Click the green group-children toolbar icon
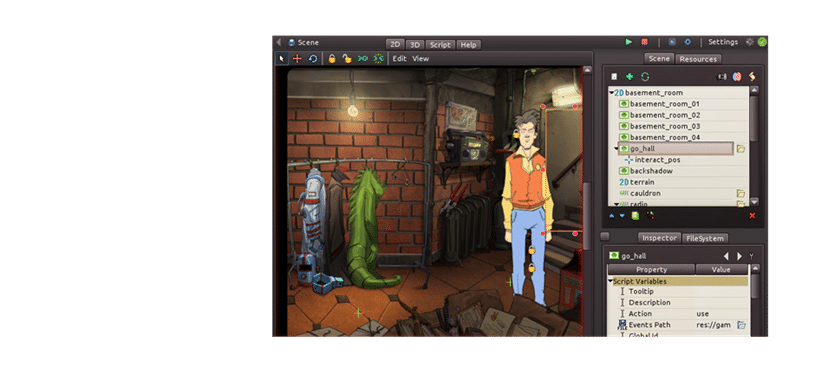815x381 pixels. pos(363,59)
